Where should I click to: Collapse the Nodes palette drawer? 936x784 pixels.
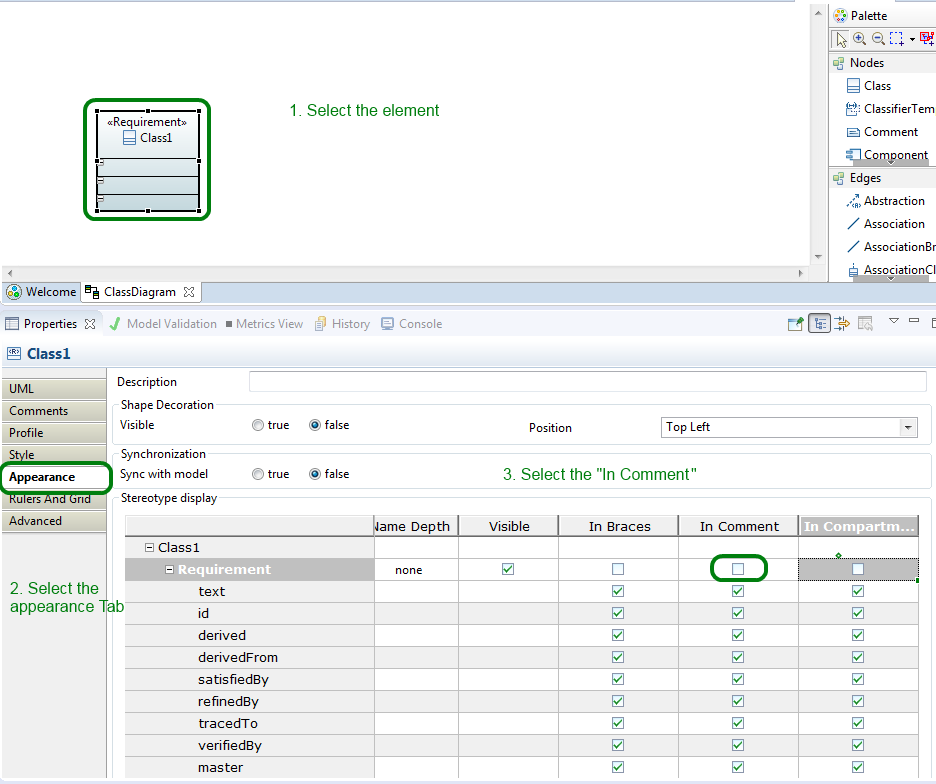[x=883, y=63]
